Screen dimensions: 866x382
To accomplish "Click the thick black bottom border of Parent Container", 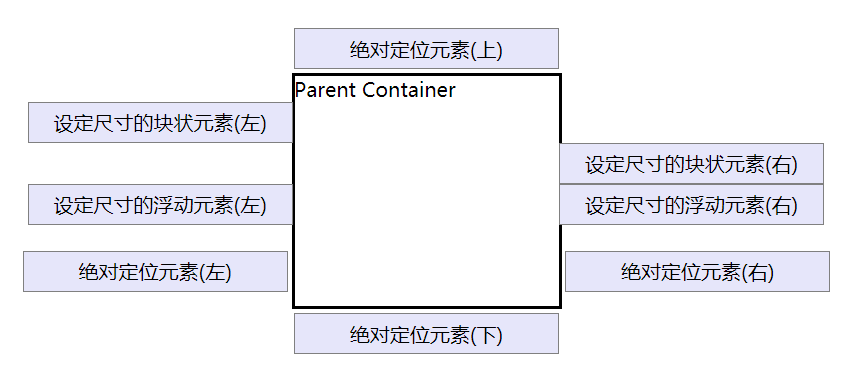I will tap(426, 306).
